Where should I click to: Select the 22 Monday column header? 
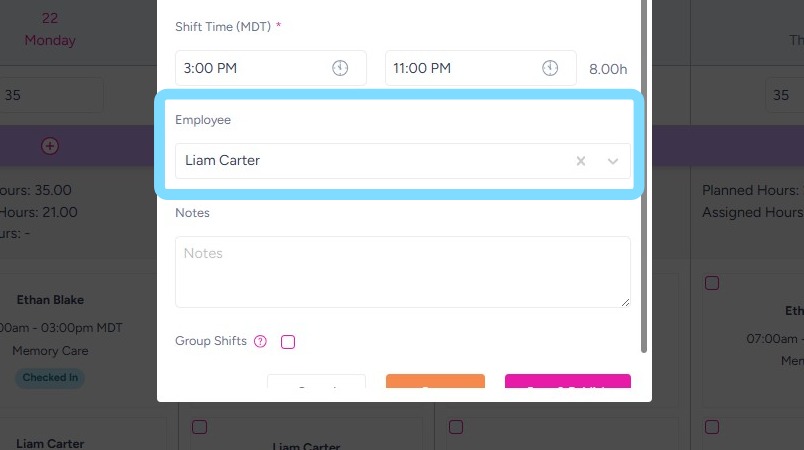[x=50, y=30]
